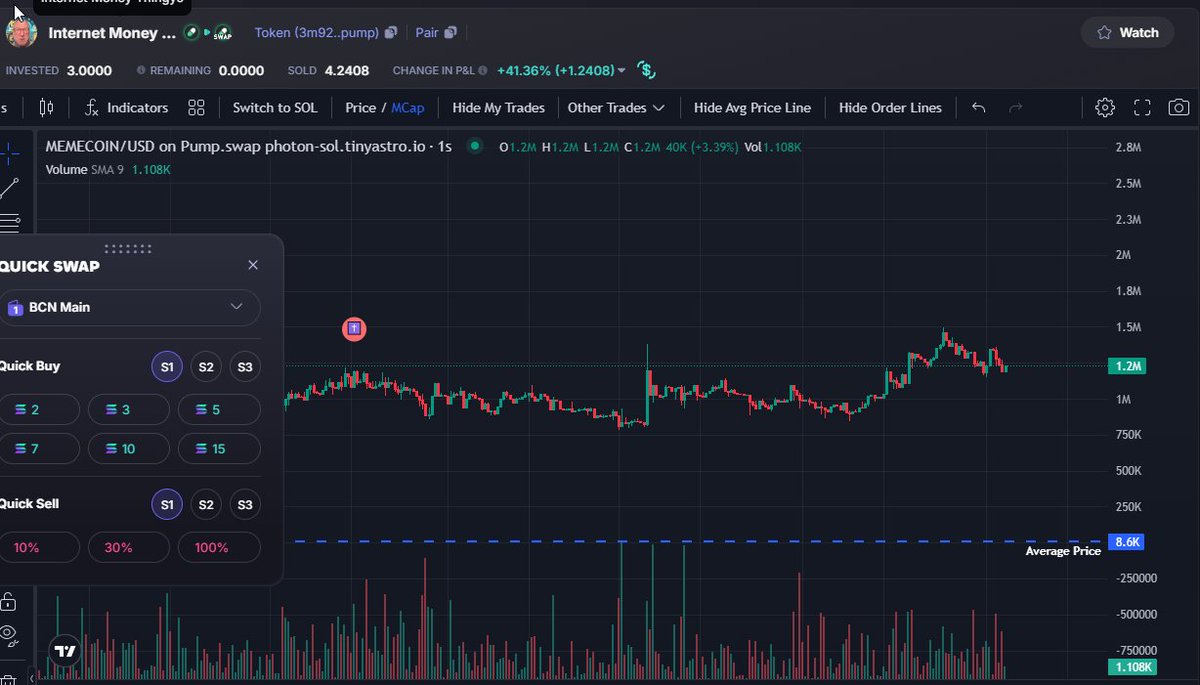Click the 1.2M current price label
1200x685 pixels.
pyautogui.click(x=1128, y=366)
